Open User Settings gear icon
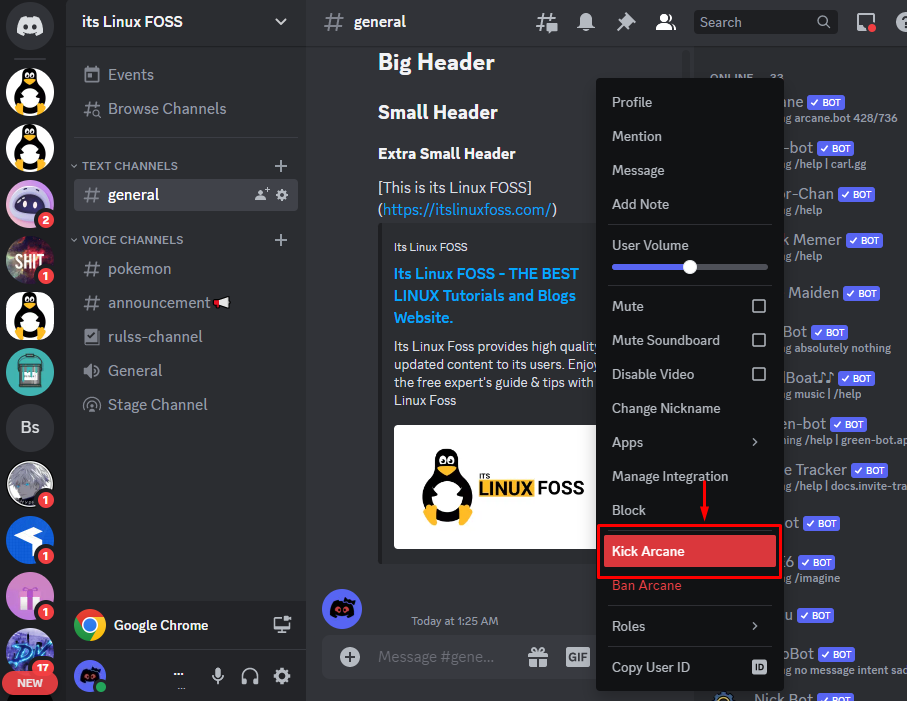The width and height of the screenshot is (907, 701). 282,676
